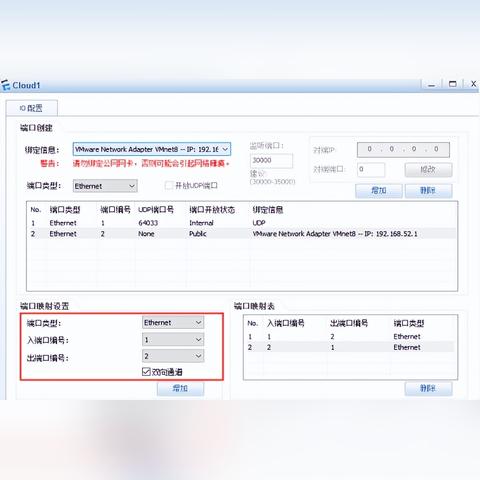Click the 删除 button under the mapping table
This screenshot has height=480, width=480.
click(x=428, y=388)
